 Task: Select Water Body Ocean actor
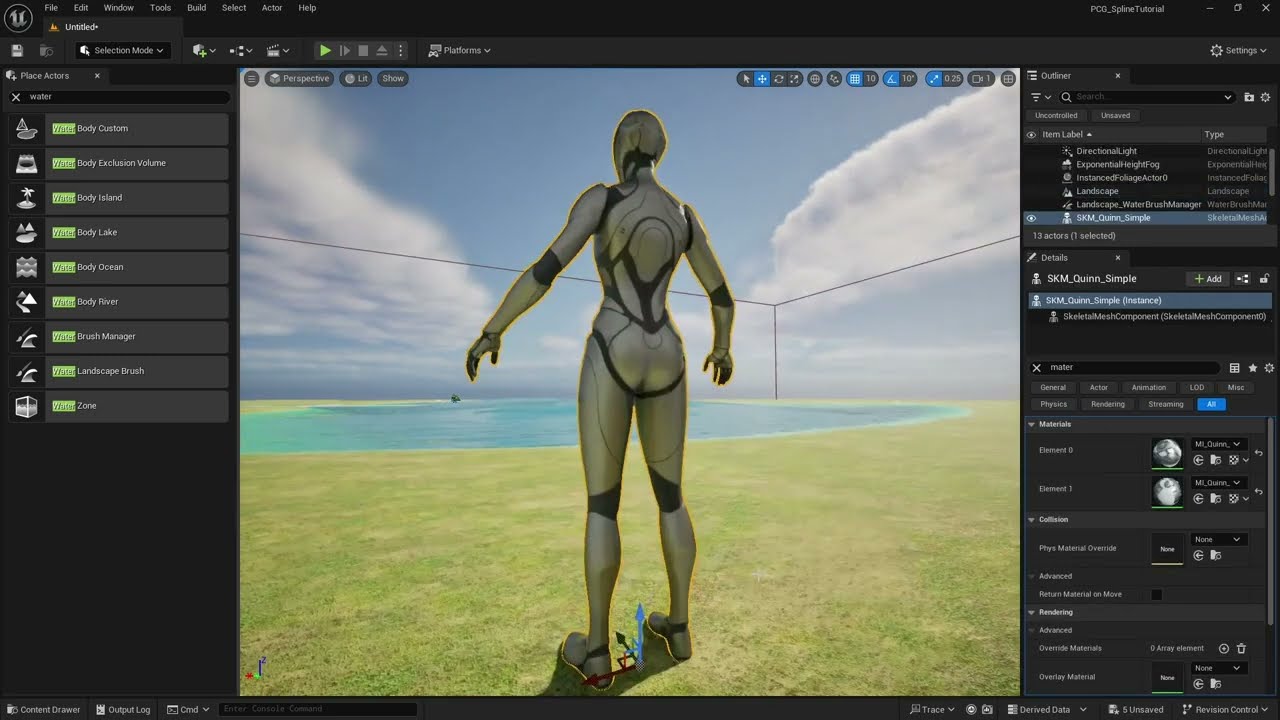(x=118, y=267)
